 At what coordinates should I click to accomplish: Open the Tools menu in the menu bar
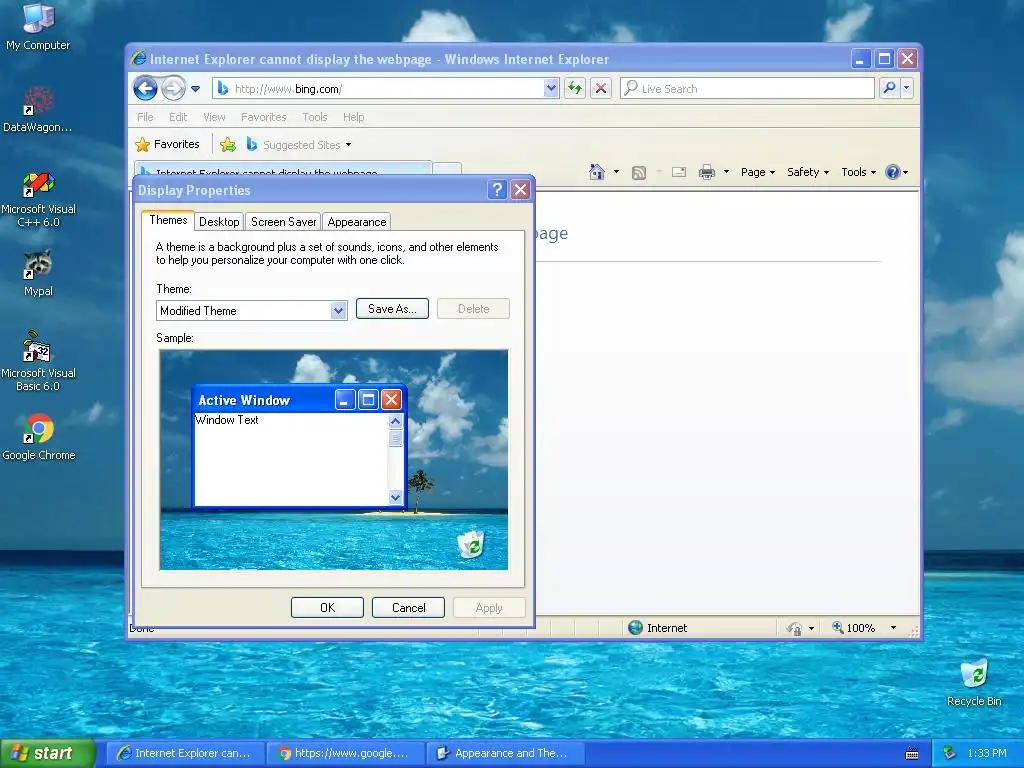pyautogui.click(x=314, y=117)
